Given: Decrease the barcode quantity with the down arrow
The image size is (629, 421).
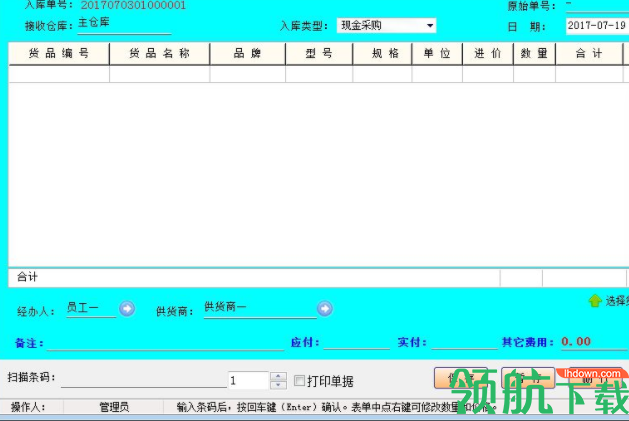Looking at the screenshot, I should tap(278, 385).
